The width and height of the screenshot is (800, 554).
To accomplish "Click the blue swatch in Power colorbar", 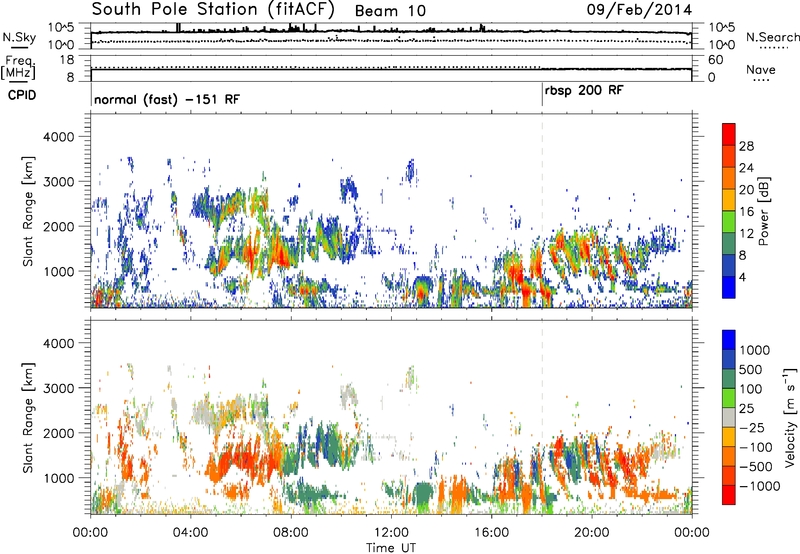I will (729, 287).
